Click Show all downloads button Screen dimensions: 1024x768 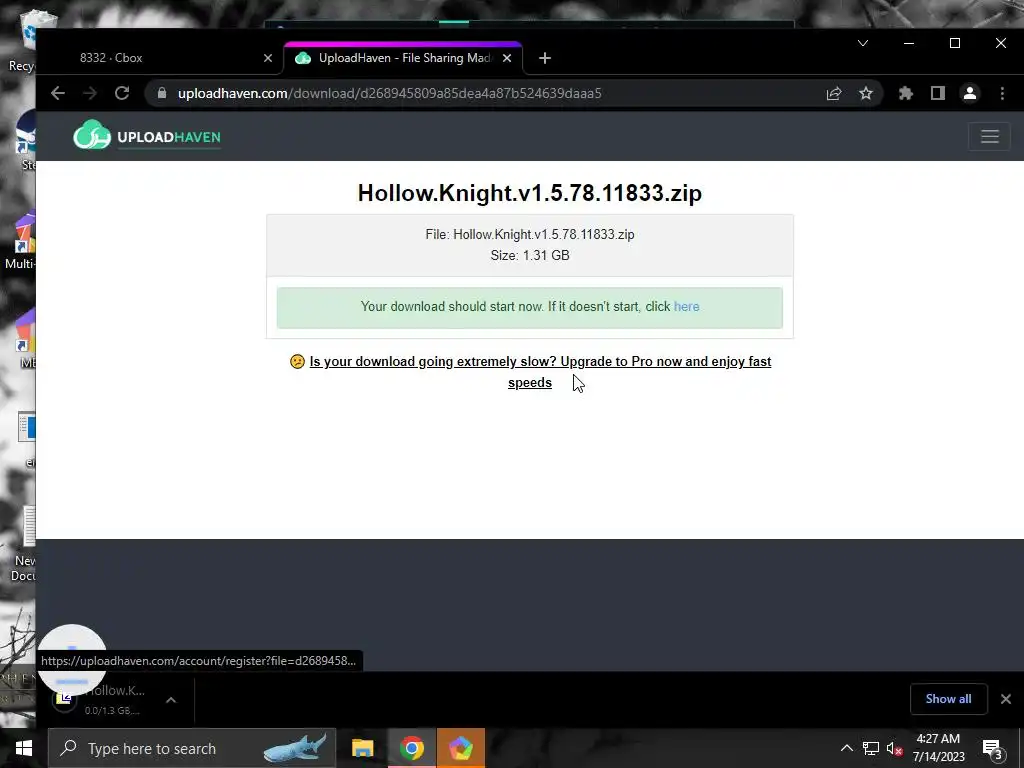(948, 699)
